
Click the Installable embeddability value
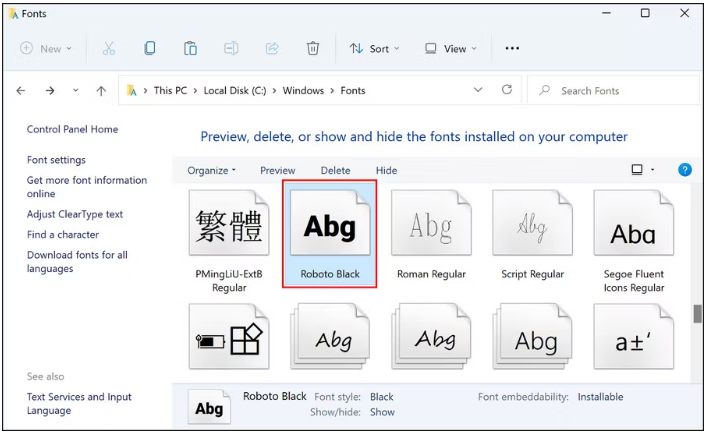coord(600,397)
